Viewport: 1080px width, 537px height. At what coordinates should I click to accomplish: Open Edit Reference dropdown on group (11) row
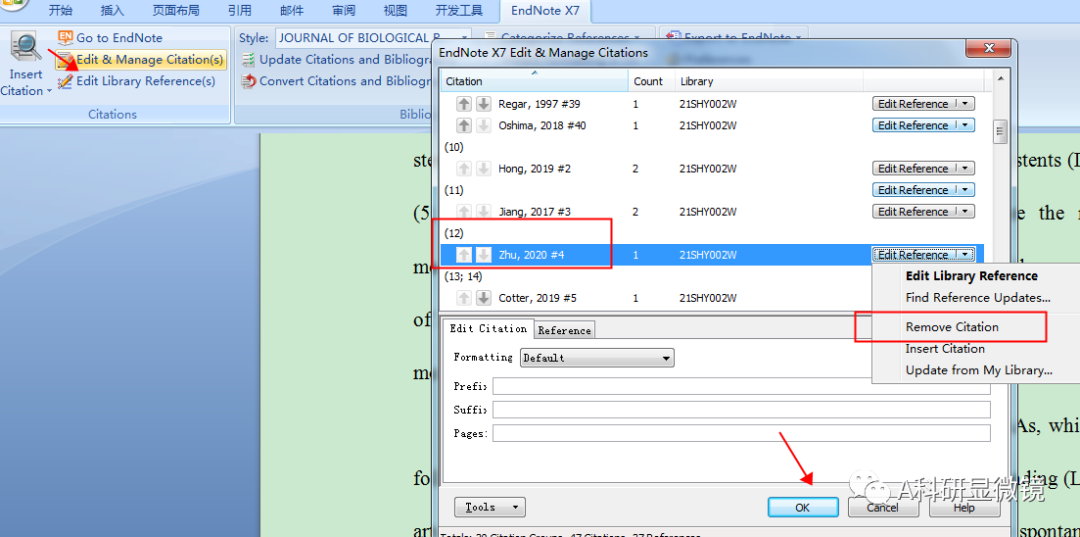click(965, 190)
